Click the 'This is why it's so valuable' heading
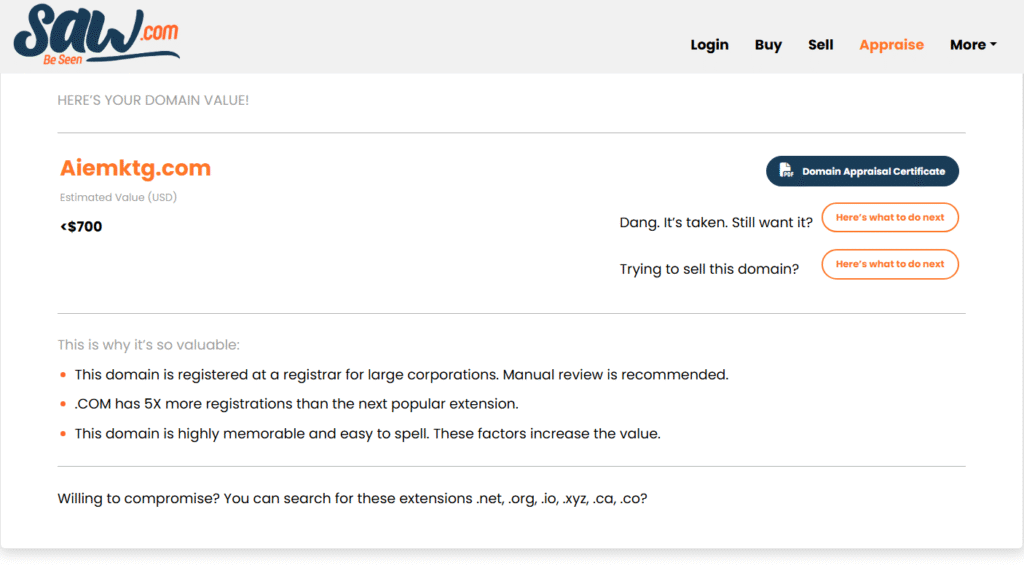This screenshot has width=1024, height=584. pos(148,345)
